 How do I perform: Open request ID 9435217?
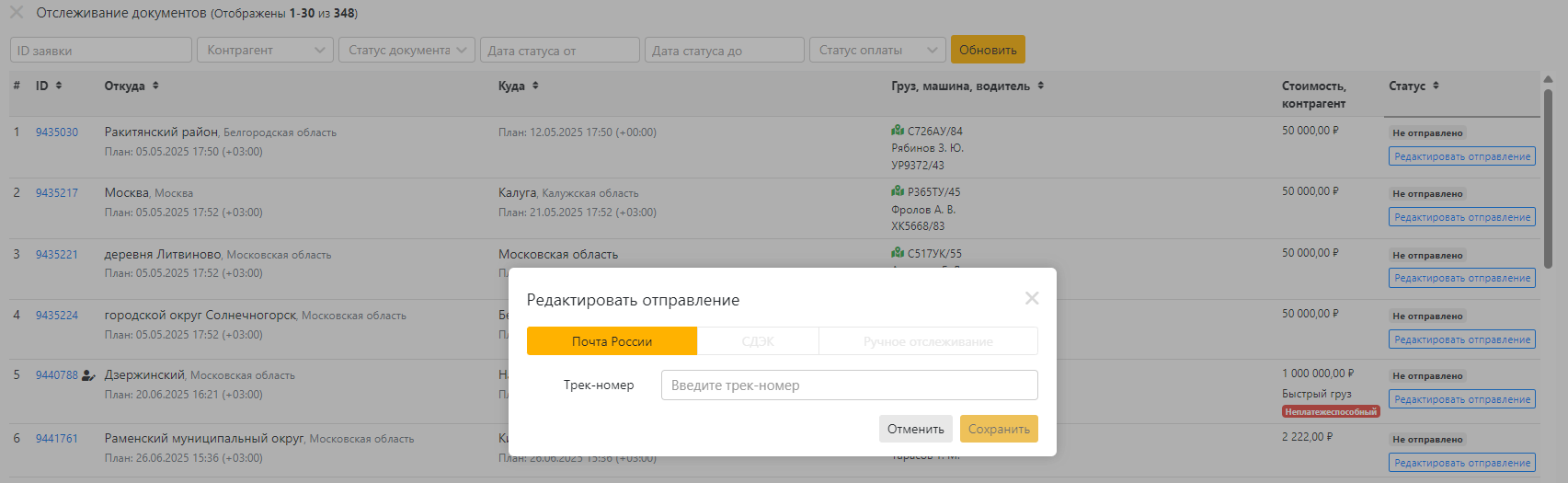tap(57, 193)
